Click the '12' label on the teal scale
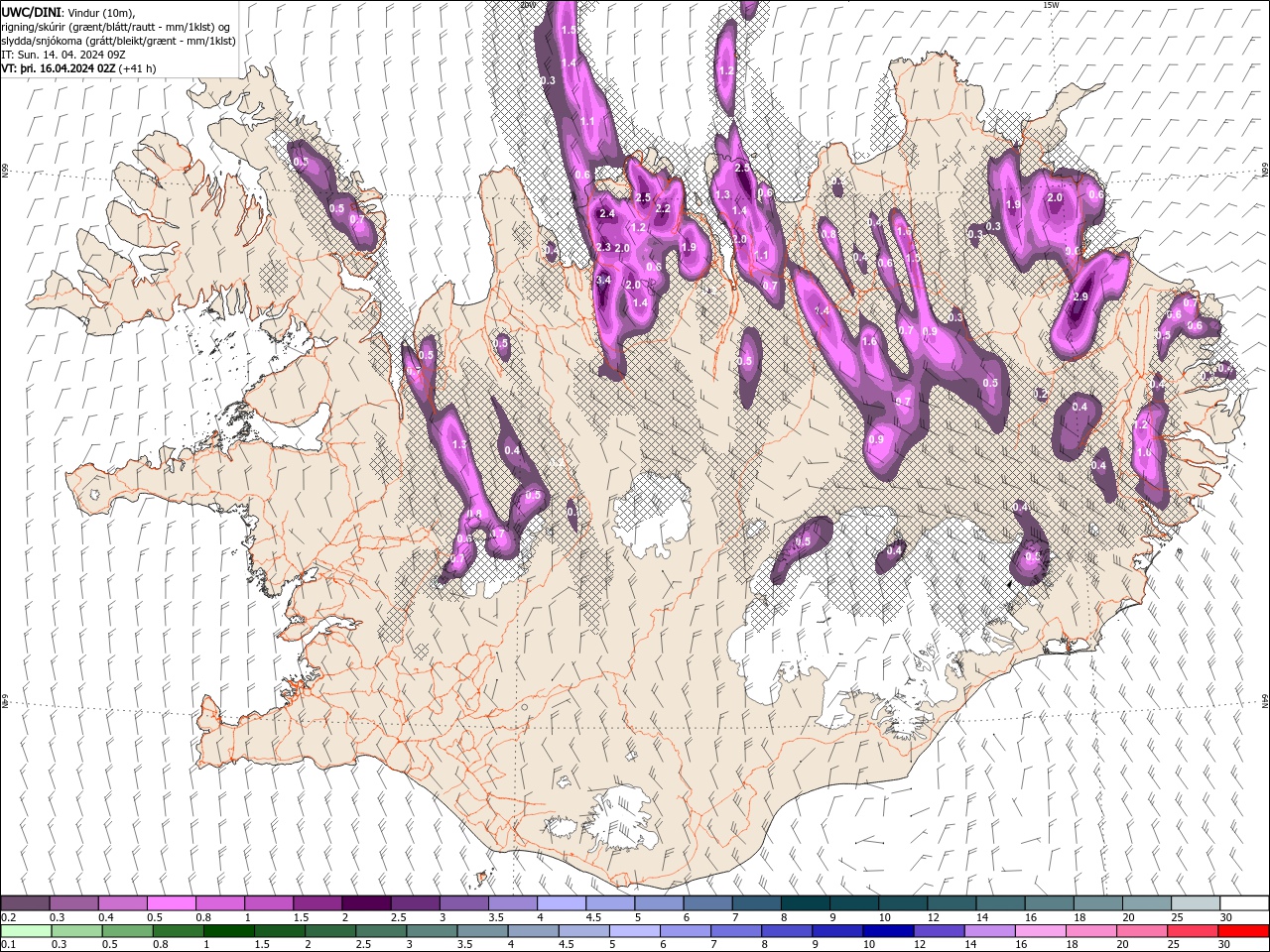The height and width of the screenshot is (952, 1270). click(x=934, y=917)
